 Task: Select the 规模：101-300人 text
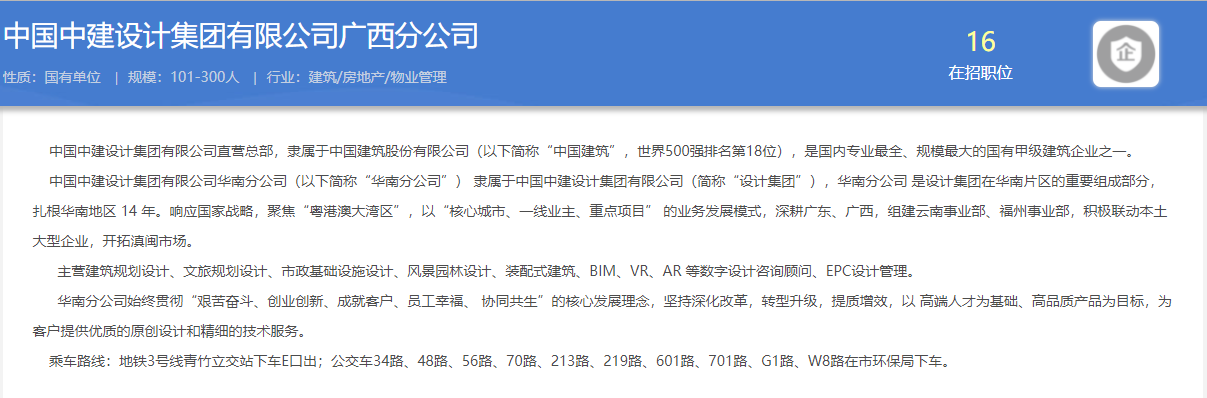pos(183,77)
